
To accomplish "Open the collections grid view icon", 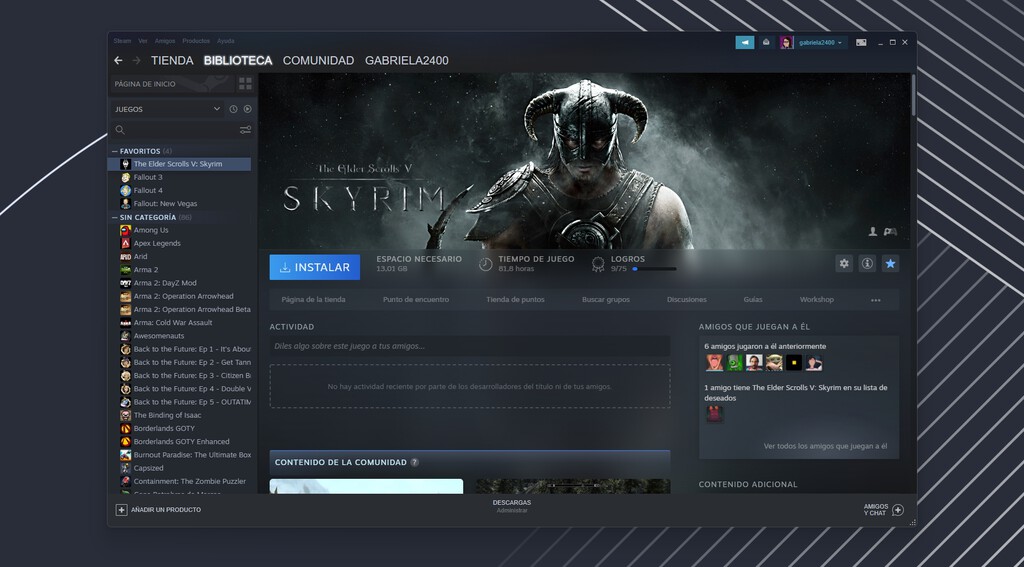I will click(245, 84).
